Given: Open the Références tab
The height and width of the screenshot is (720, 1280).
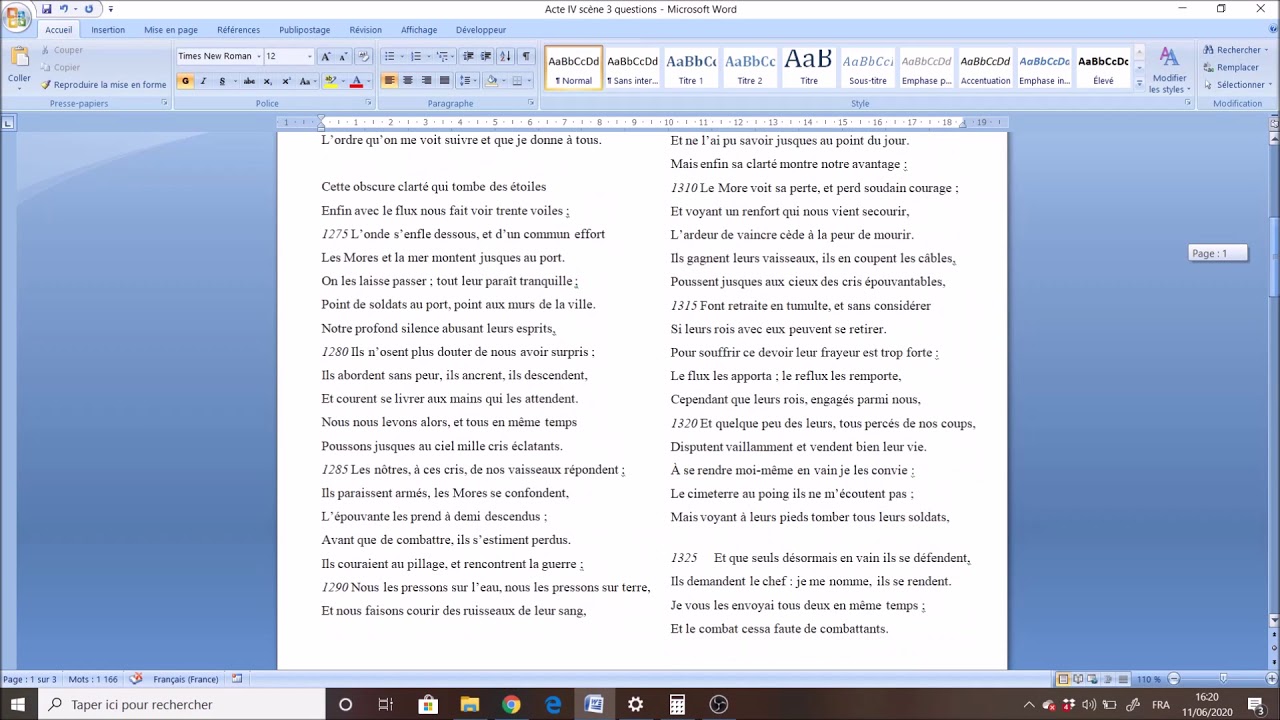Looking at the screenshot, I should (x=238, y=30).
